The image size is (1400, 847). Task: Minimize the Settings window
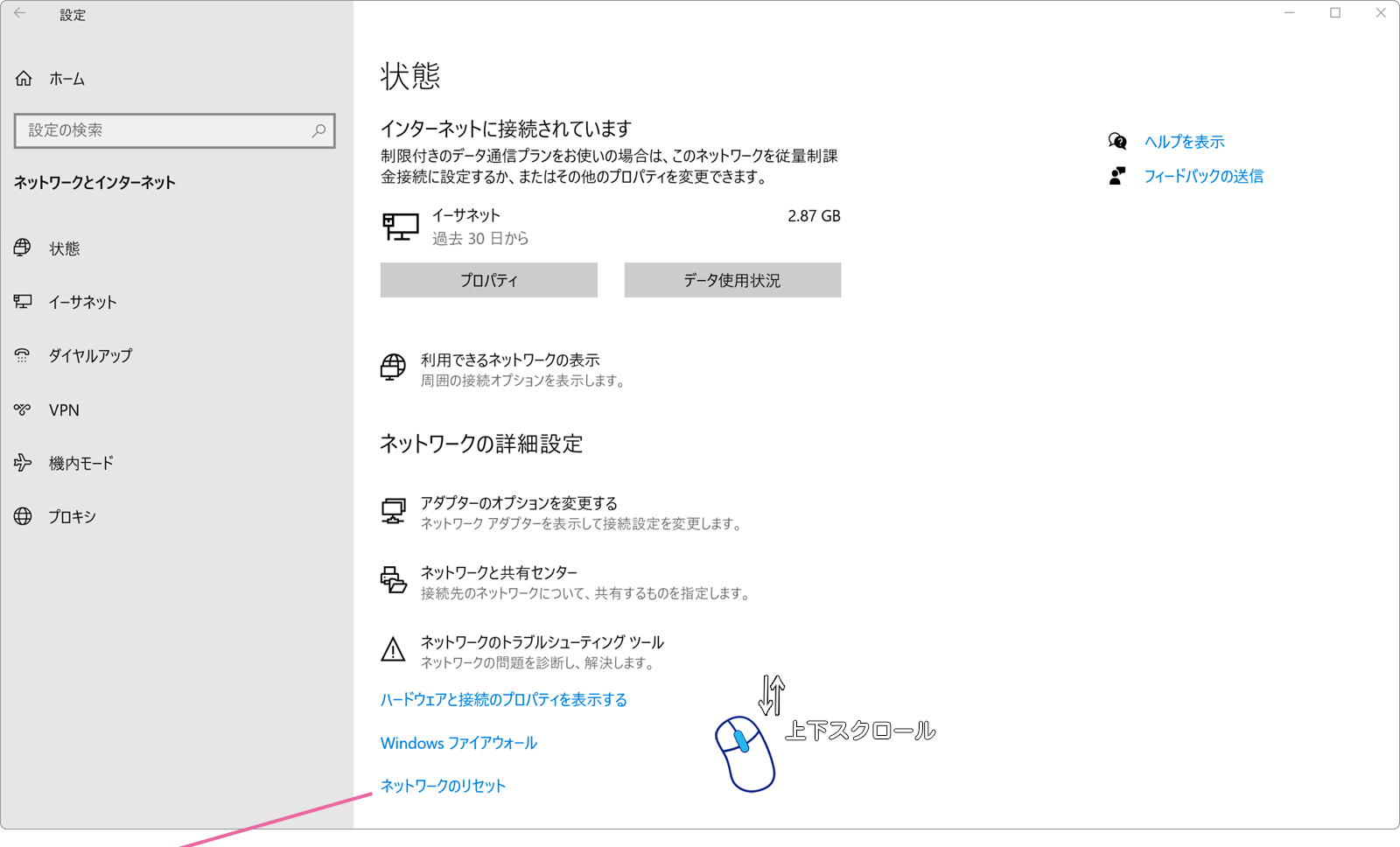[1289, 13]
